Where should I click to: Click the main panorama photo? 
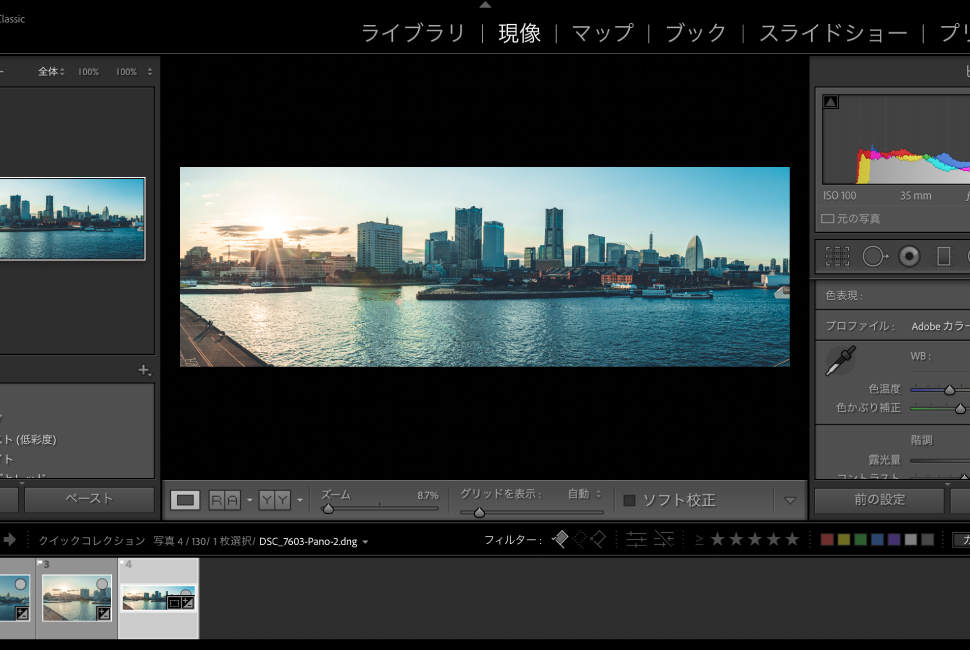click(x=484, y=267)
